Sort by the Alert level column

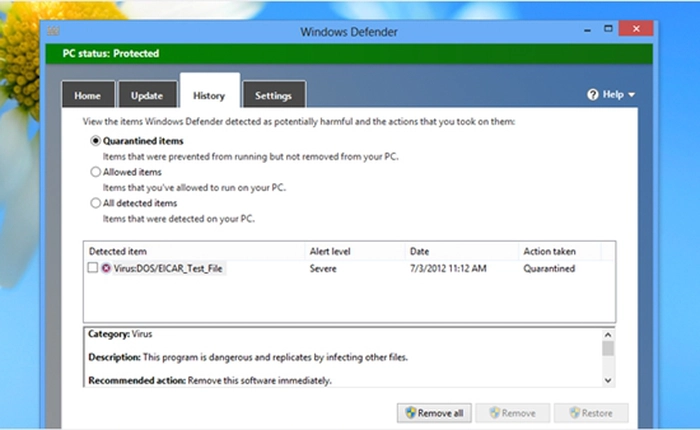(355, 251)
